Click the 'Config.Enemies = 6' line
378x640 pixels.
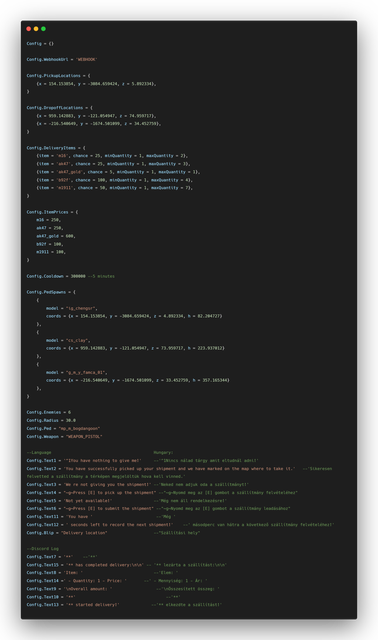click(x=49, y=412)
